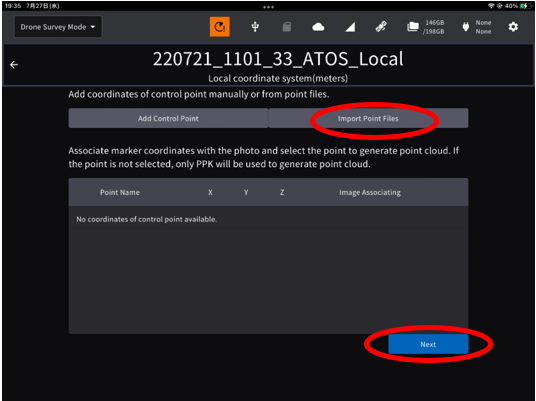The height and width of the screenshot is (401, 536).
Task: Select the Point Name column header
Action: (120, 192)
